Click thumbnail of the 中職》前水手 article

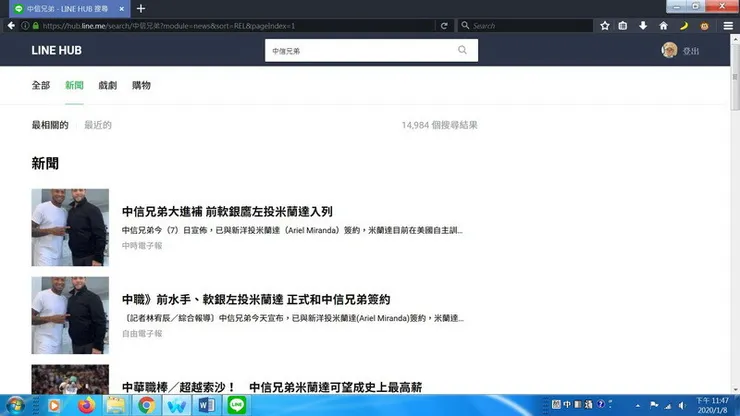coord(70,315)
